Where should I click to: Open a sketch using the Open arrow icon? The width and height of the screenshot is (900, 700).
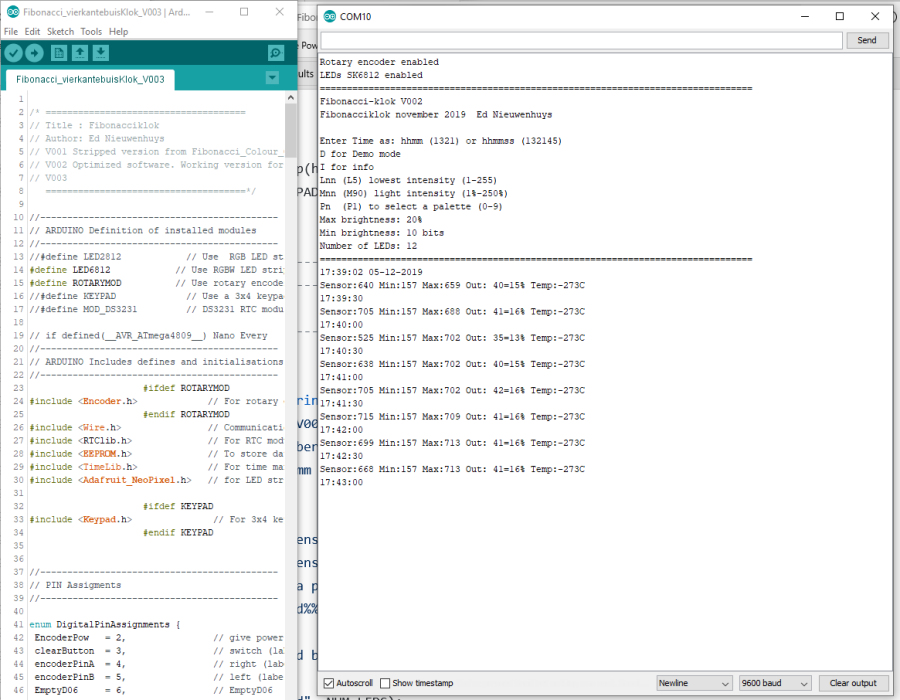coord(80,53)
